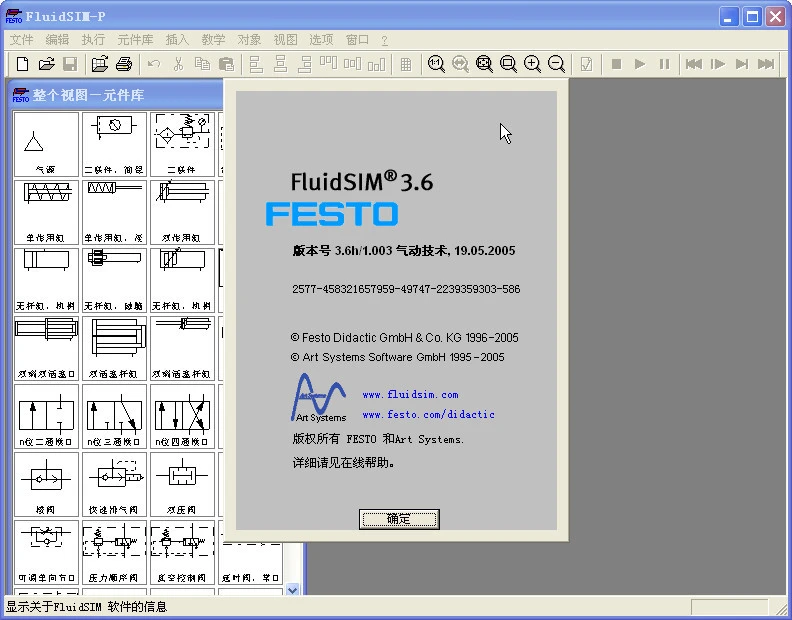792x620 pixels.
Task: Click the New file toolbar icon
Action: click(22, 64)
